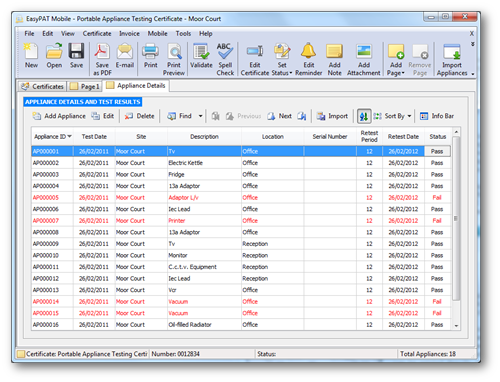Viewport: 500px width, 382px height.
Task: Go to first appliance record icon
Action: coord(216,116)
